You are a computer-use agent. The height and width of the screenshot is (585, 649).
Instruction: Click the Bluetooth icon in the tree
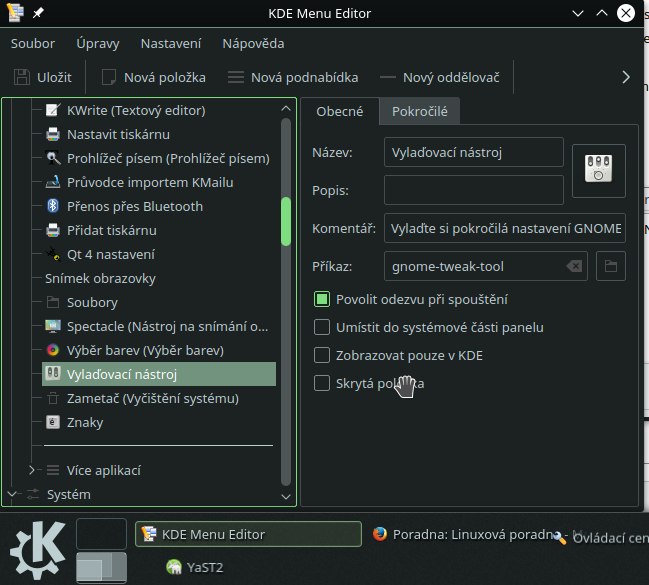(53, 206)
